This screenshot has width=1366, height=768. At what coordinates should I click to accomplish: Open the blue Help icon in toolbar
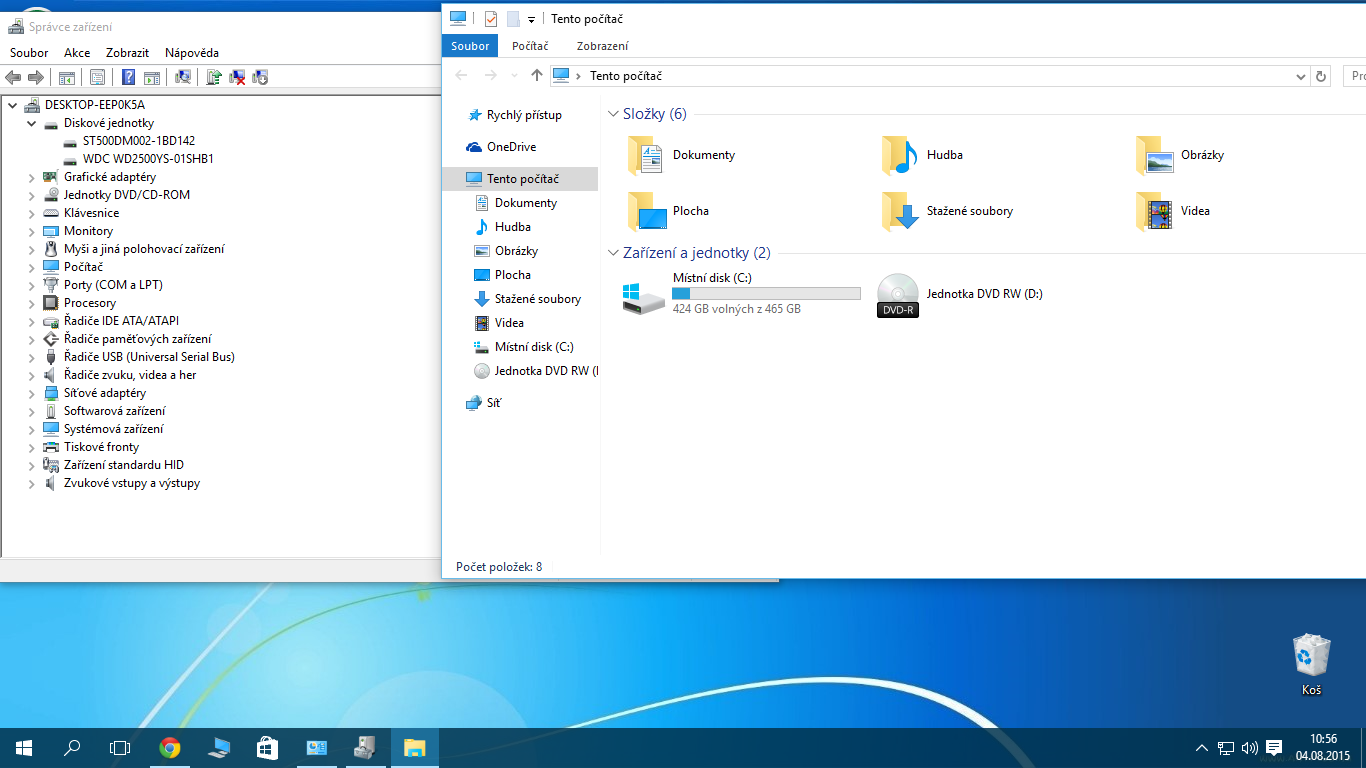128,77
